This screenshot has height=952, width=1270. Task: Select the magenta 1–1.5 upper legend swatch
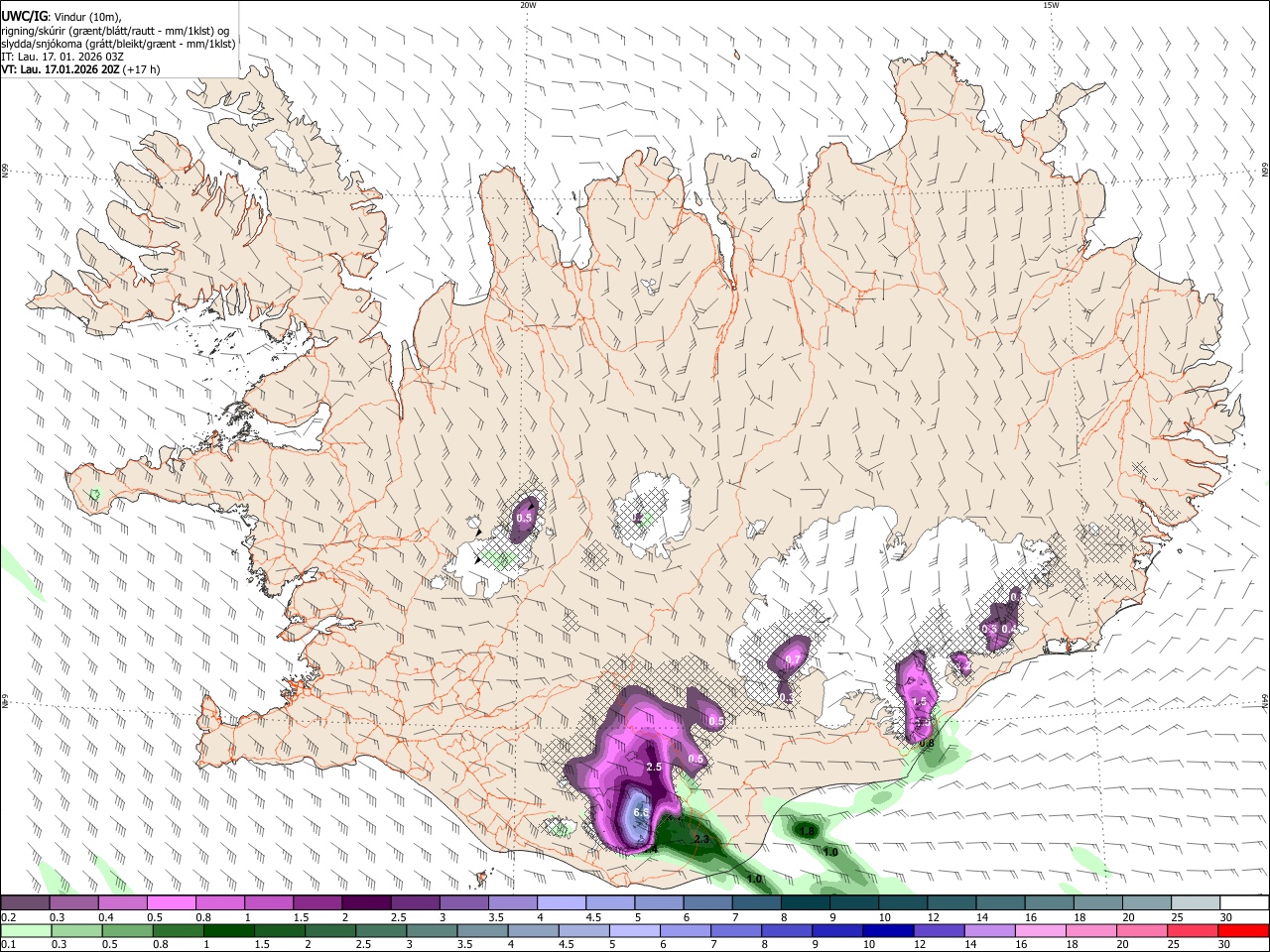tap(269, 903)
